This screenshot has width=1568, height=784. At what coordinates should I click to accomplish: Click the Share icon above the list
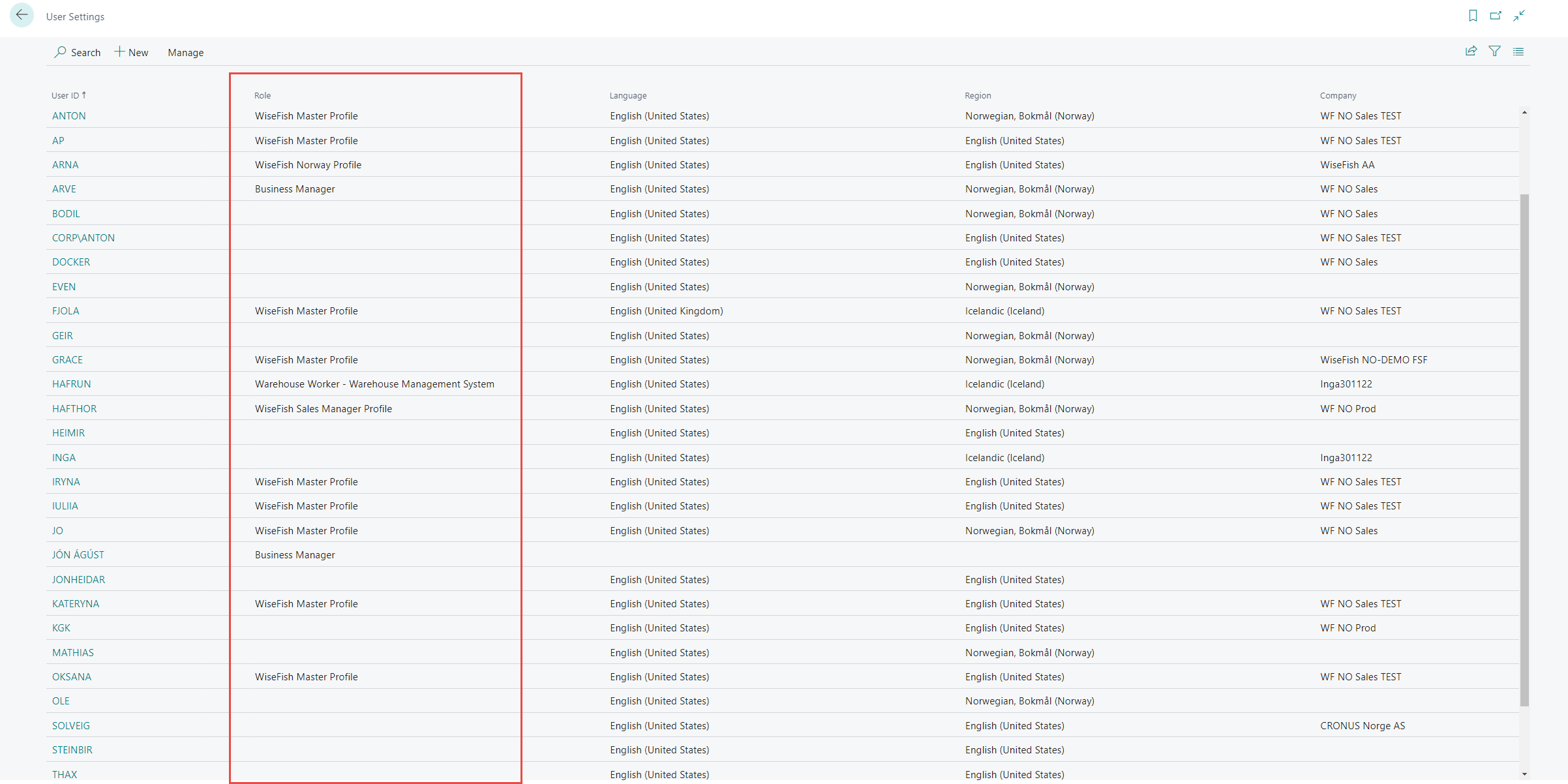point(1471,52)
